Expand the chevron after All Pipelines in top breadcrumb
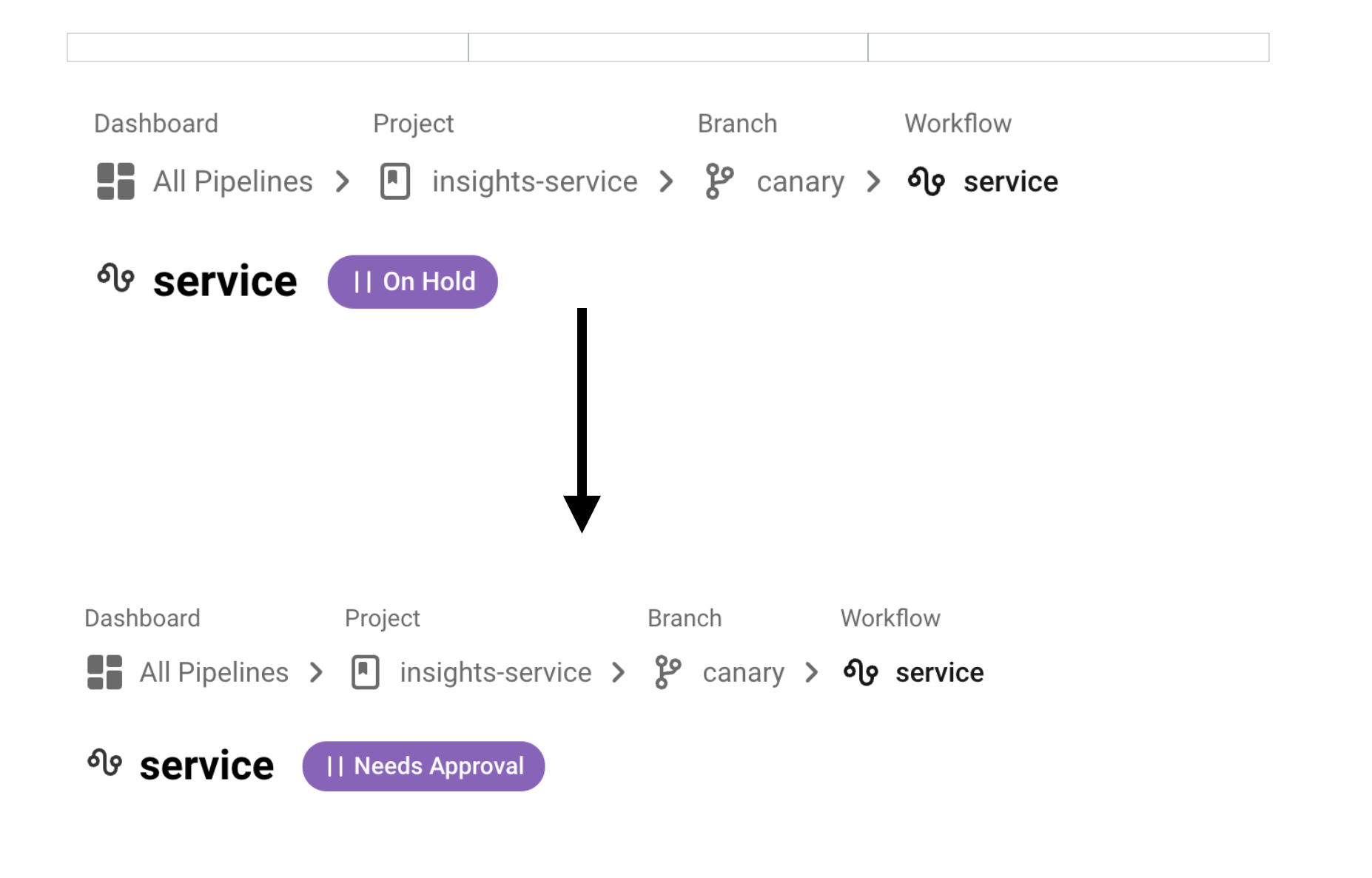 pos(343,181)
